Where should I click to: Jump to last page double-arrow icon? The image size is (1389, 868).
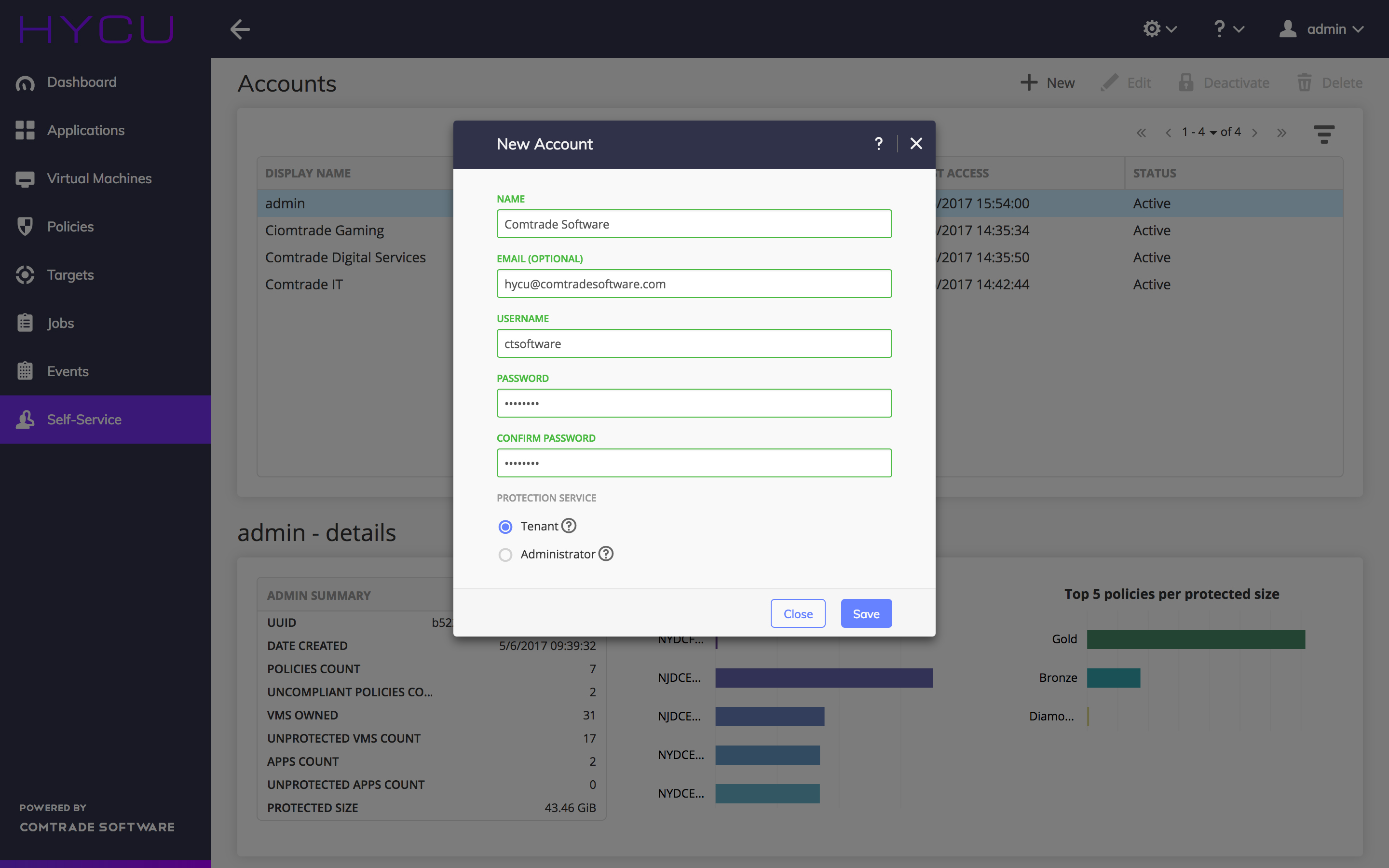click(x=1281, y=133)
